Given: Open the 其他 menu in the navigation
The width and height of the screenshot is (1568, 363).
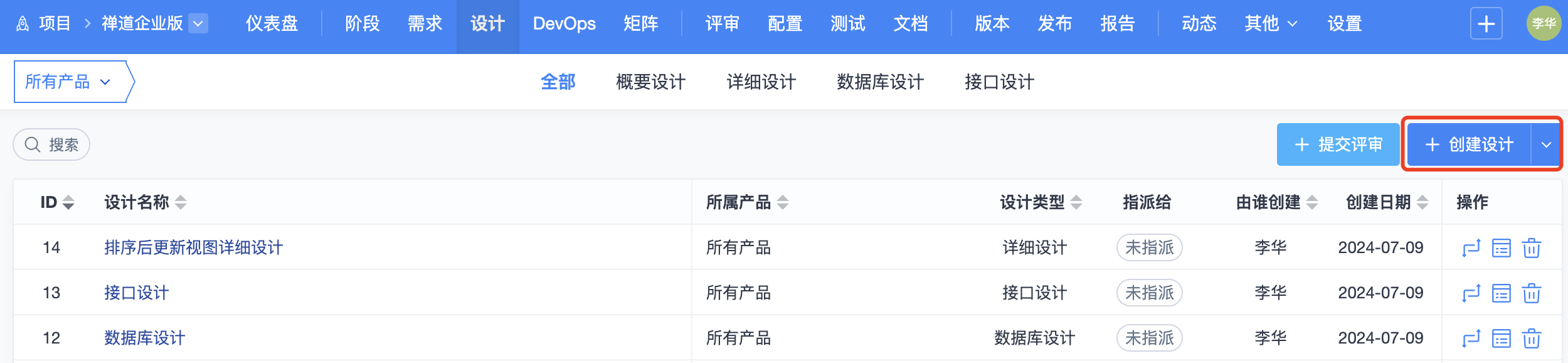Looking at the screenshot, I should click(1270, 24).
